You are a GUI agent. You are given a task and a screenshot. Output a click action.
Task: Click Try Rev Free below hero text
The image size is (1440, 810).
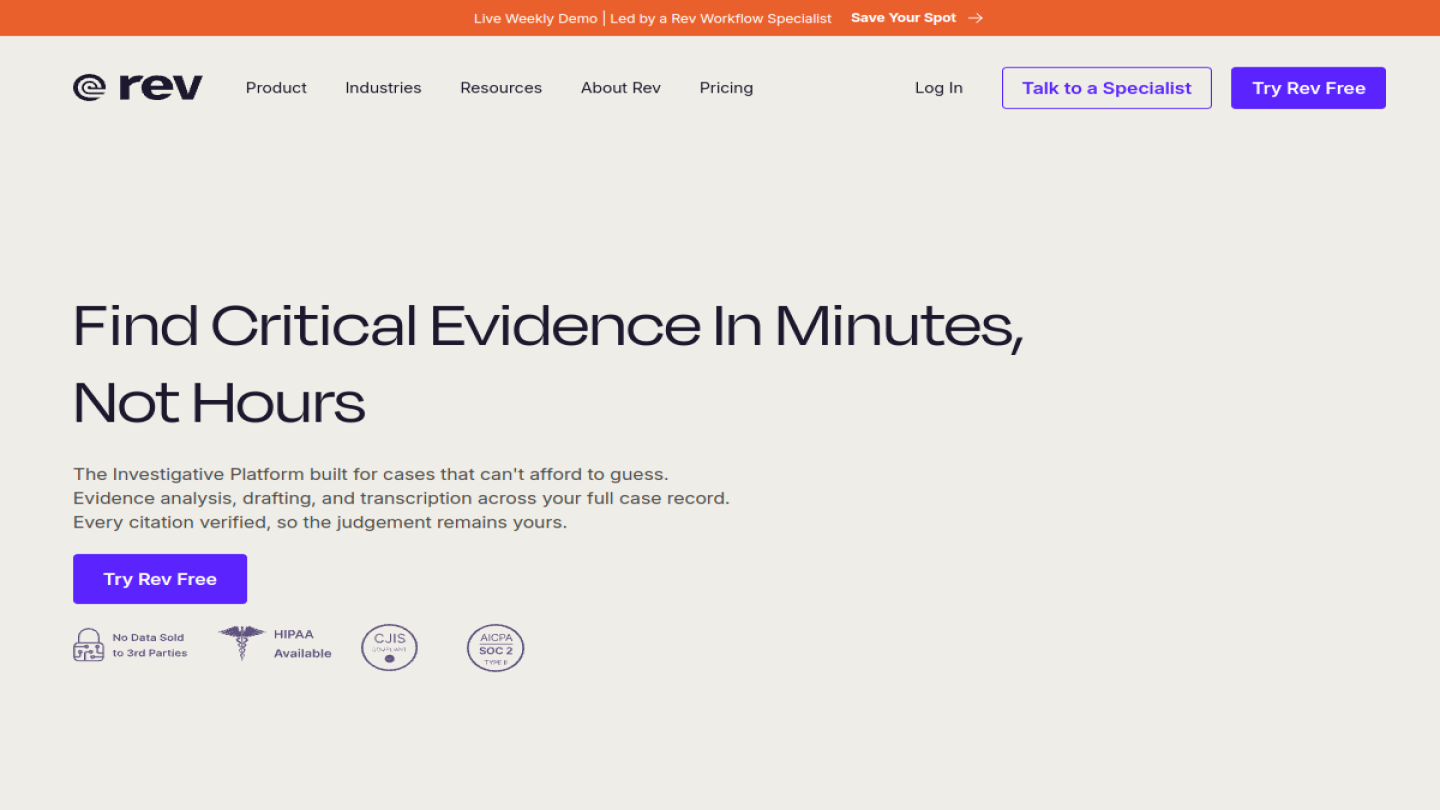(160, 579)
